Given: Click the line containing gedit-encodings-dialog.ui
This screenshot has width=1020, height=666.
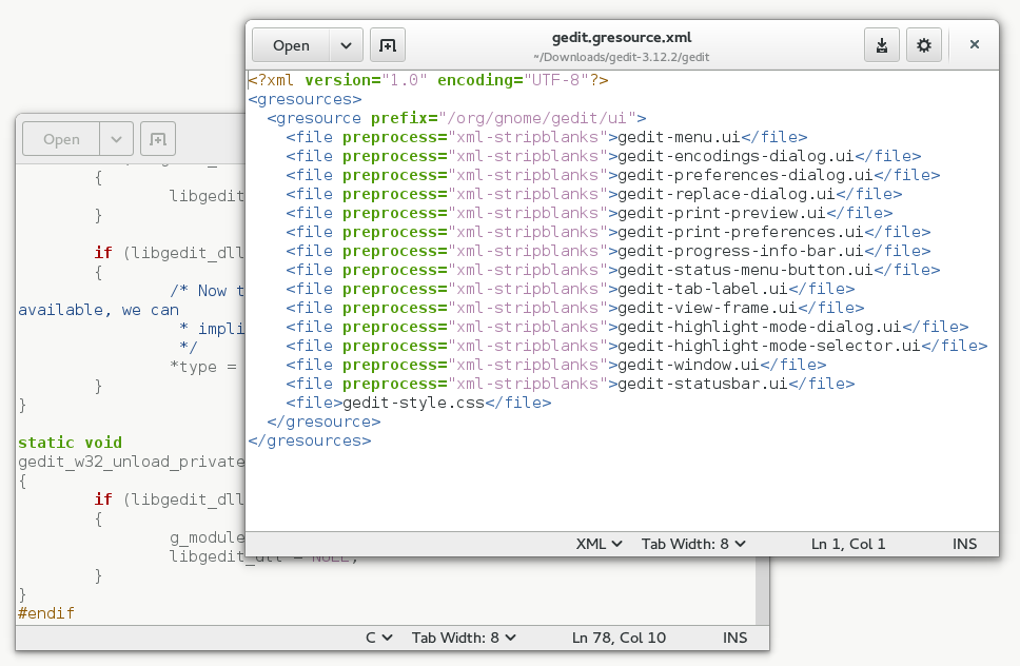Looking at the screenshot, I should [603, 156].
